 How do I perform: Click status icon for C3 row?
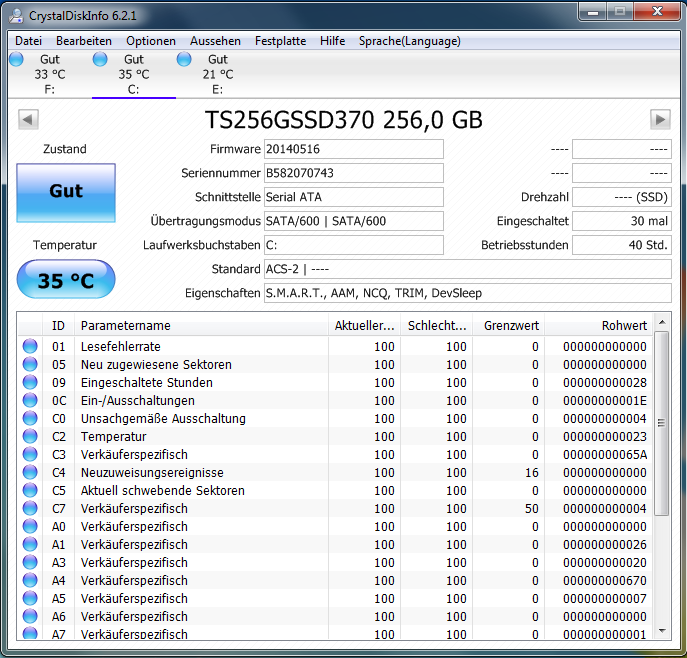coord(30,454)
